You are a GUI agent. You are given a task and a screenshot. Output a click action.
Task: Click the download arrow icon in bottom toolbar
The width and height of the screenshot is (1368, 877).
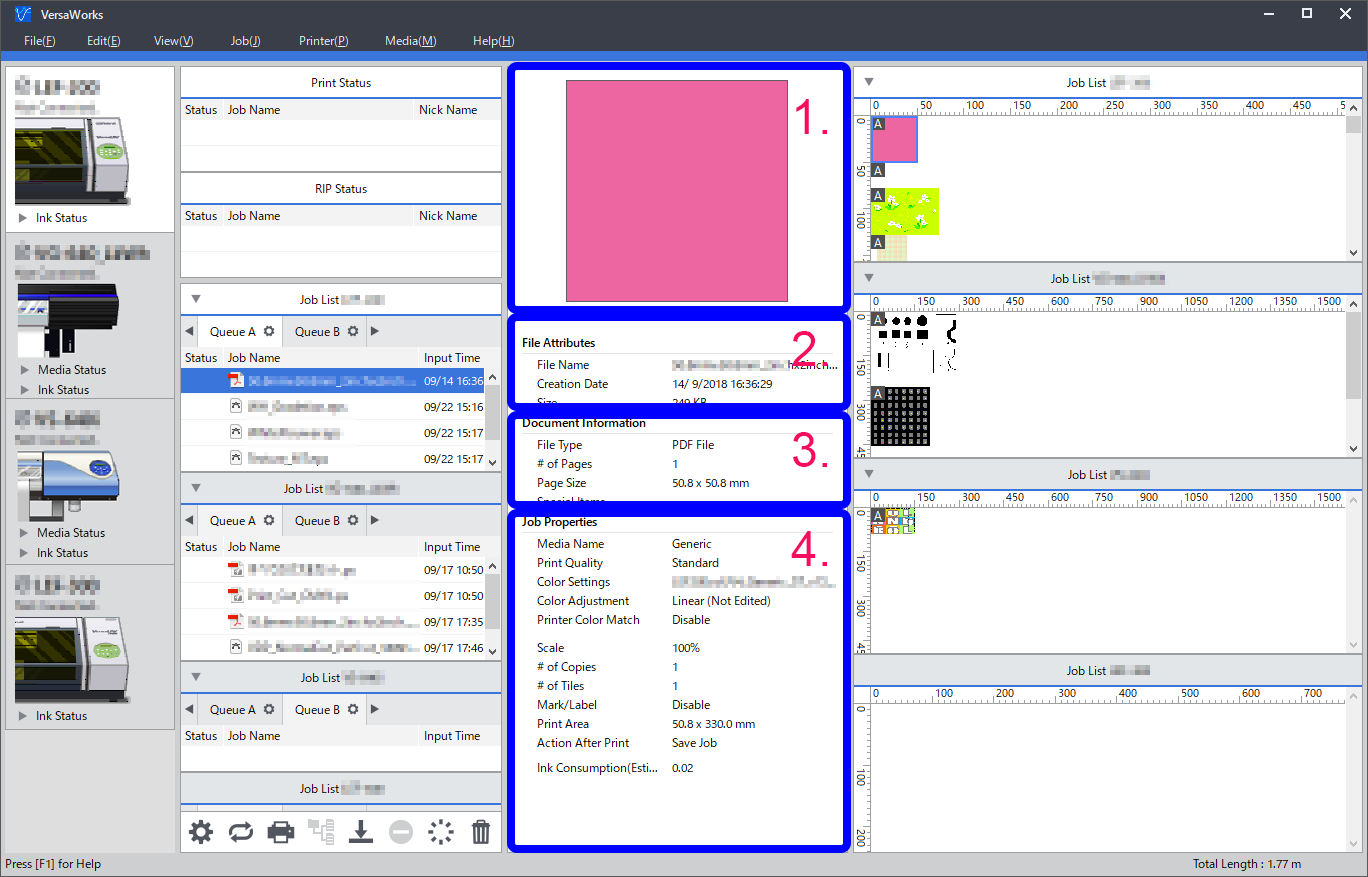tap(360, 832)
